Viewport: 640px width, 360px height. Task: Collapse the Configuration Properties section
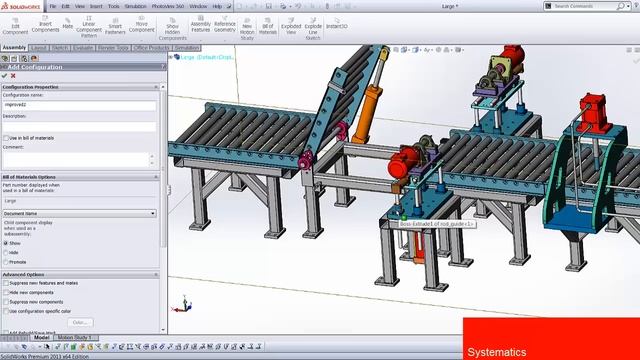coord(156,87)
